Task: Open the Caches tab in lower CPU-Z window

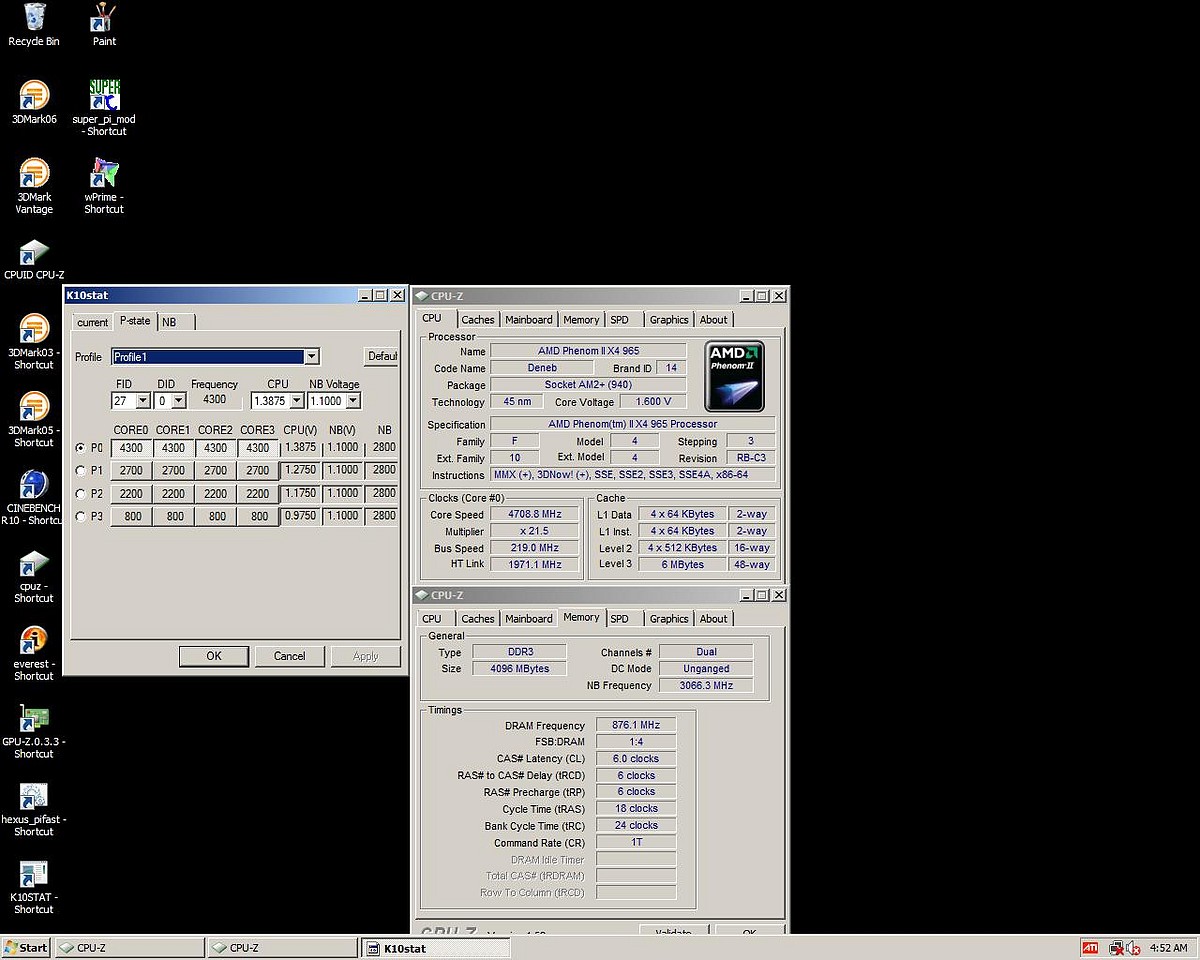Action: point(477,619)
